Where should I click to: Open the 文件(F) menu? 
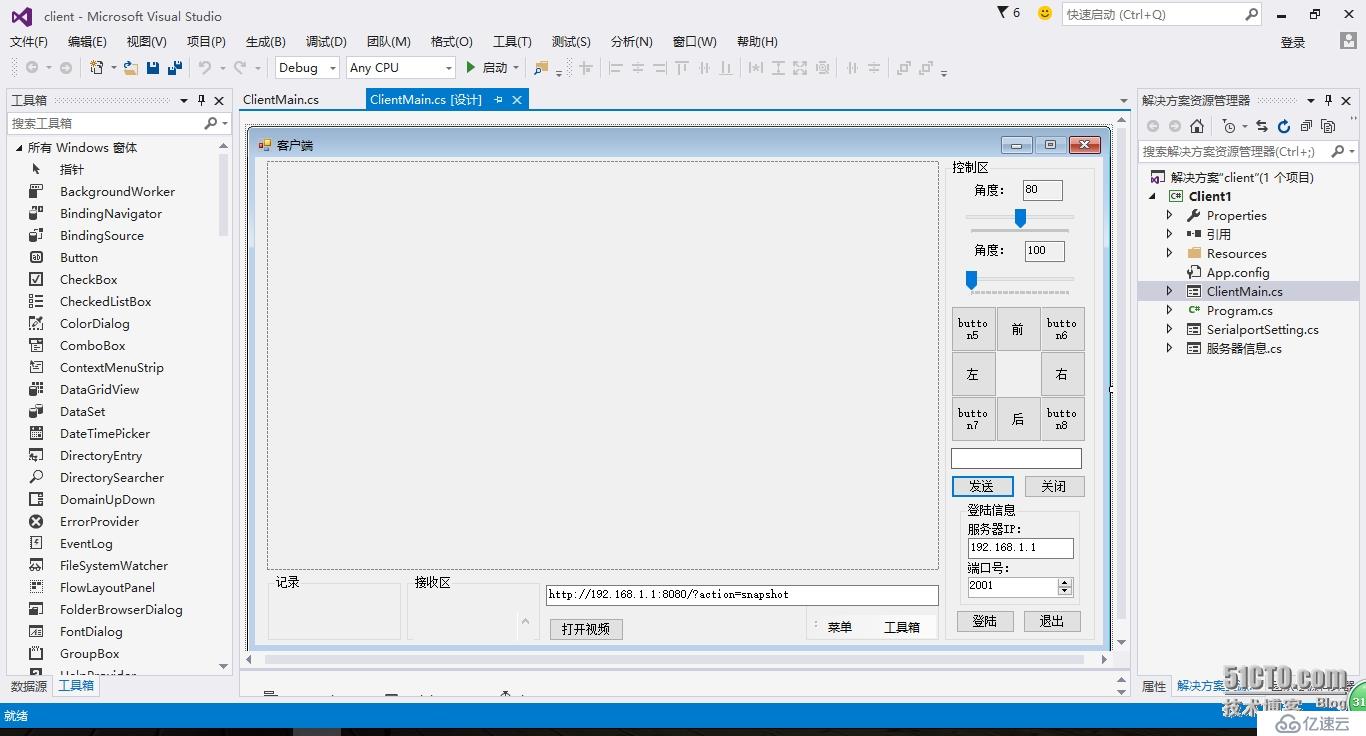pyautogui.click(x=29, y=41)
